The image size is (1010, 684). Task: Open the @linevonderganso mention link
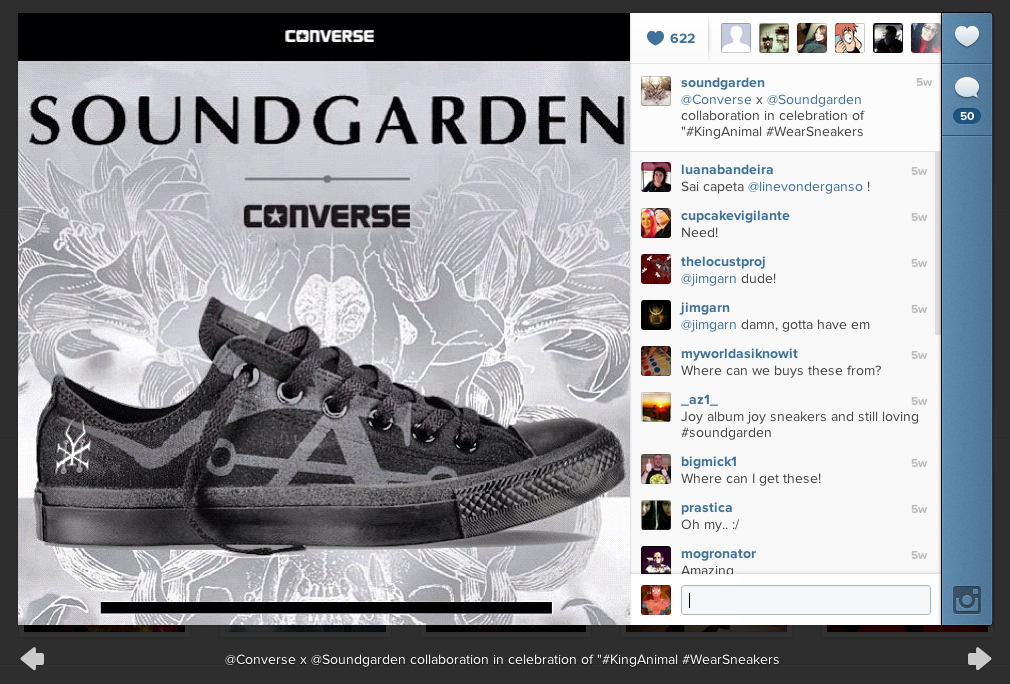tap(805, 187)
